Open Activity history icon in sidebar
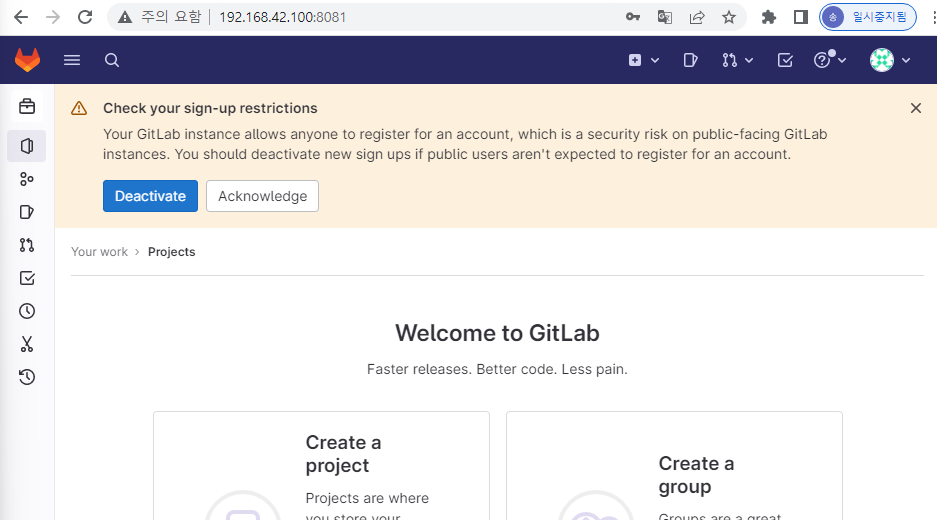The width and height of the screenshot is (937, 520). pos(27,377)
